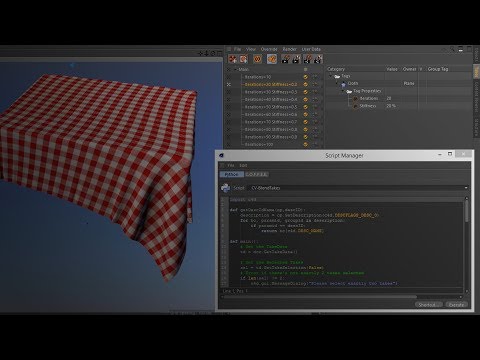Select the Main take row
Image resolution: width=480 pixels, height=360 pixels.
click(275, 70)
